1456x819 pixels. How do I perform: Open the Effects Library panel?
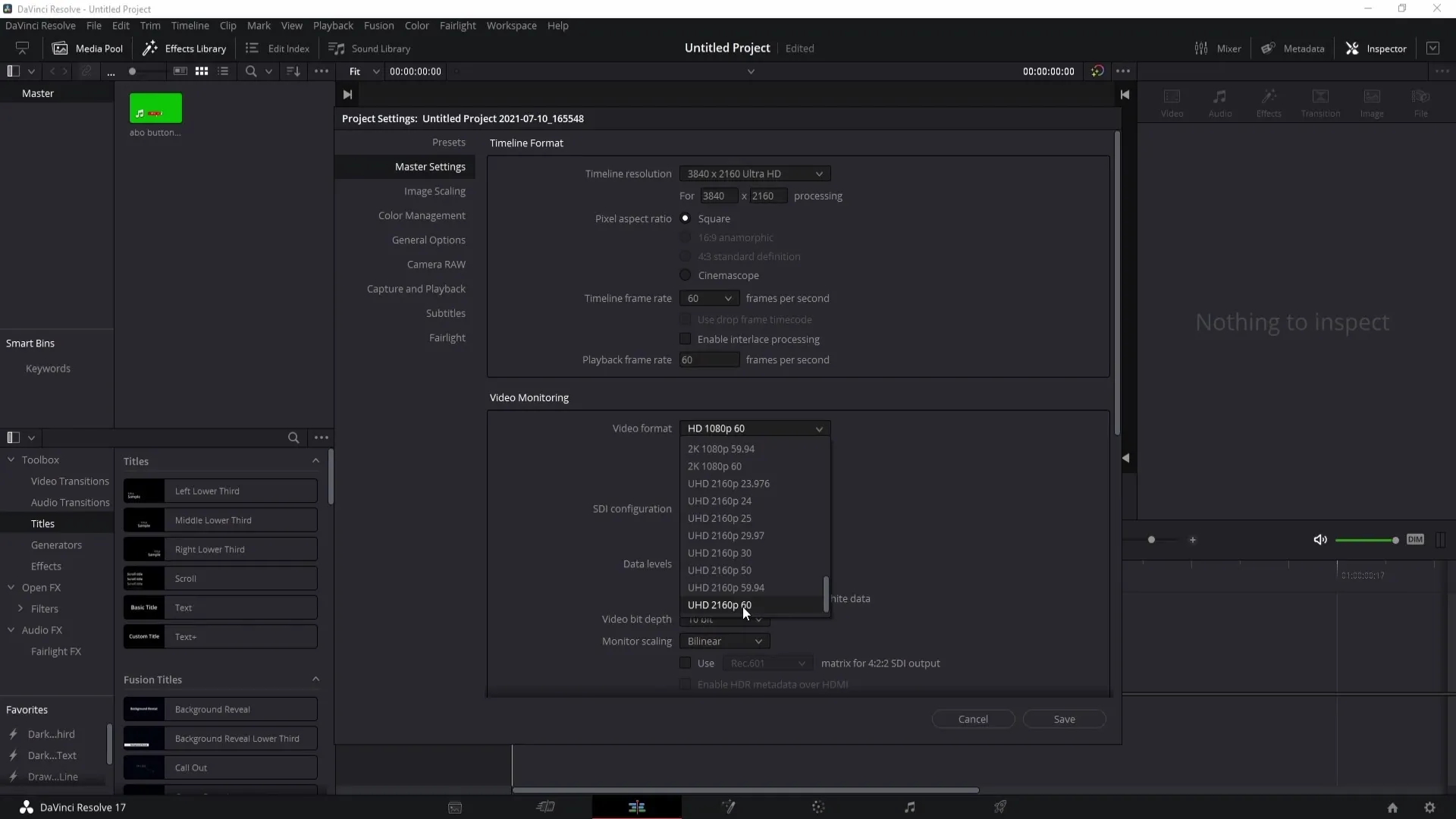coord(185,48)
